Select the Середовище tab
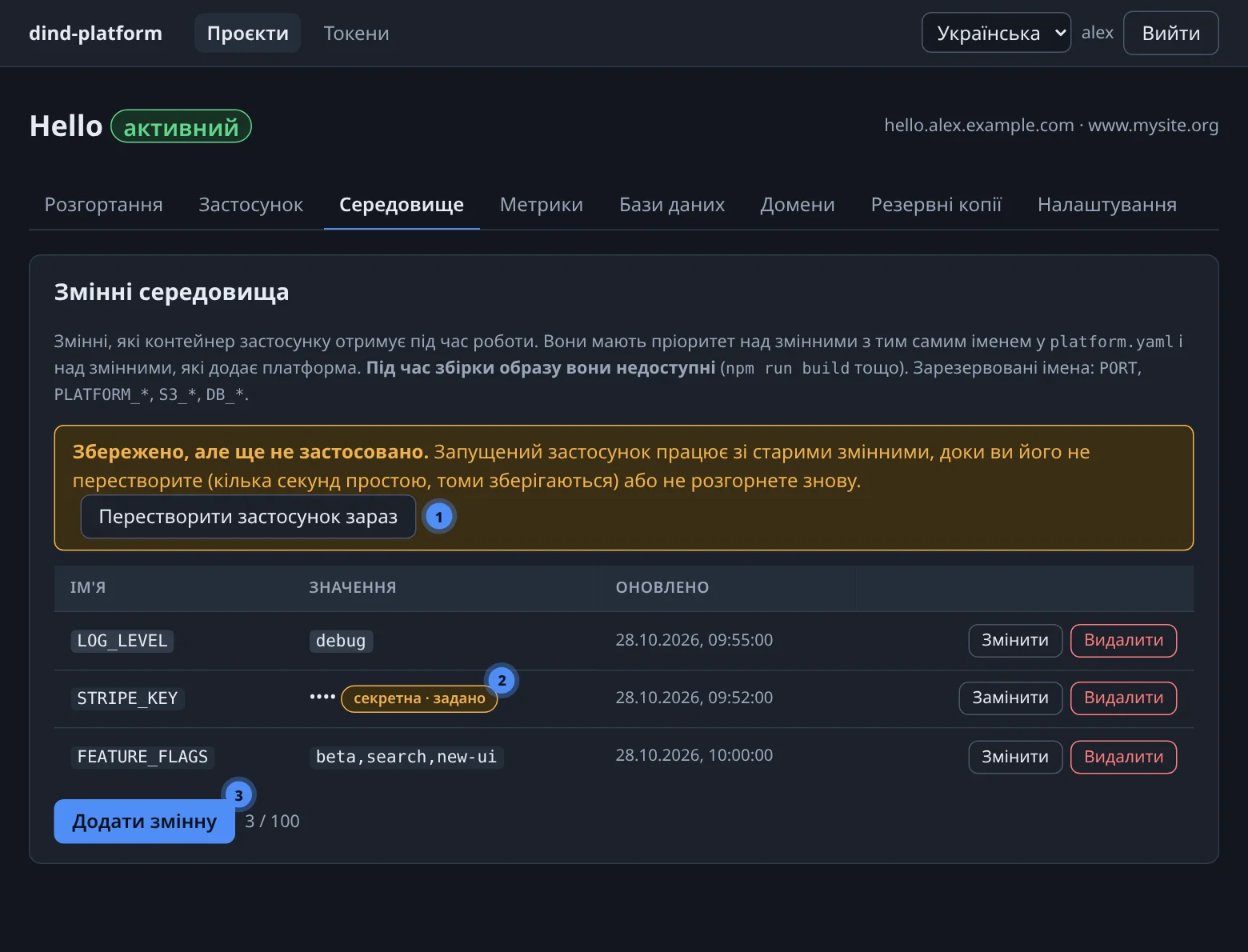Image resolution: width=1248 pixels, height=952 pixels. click(x=402, y=205)
